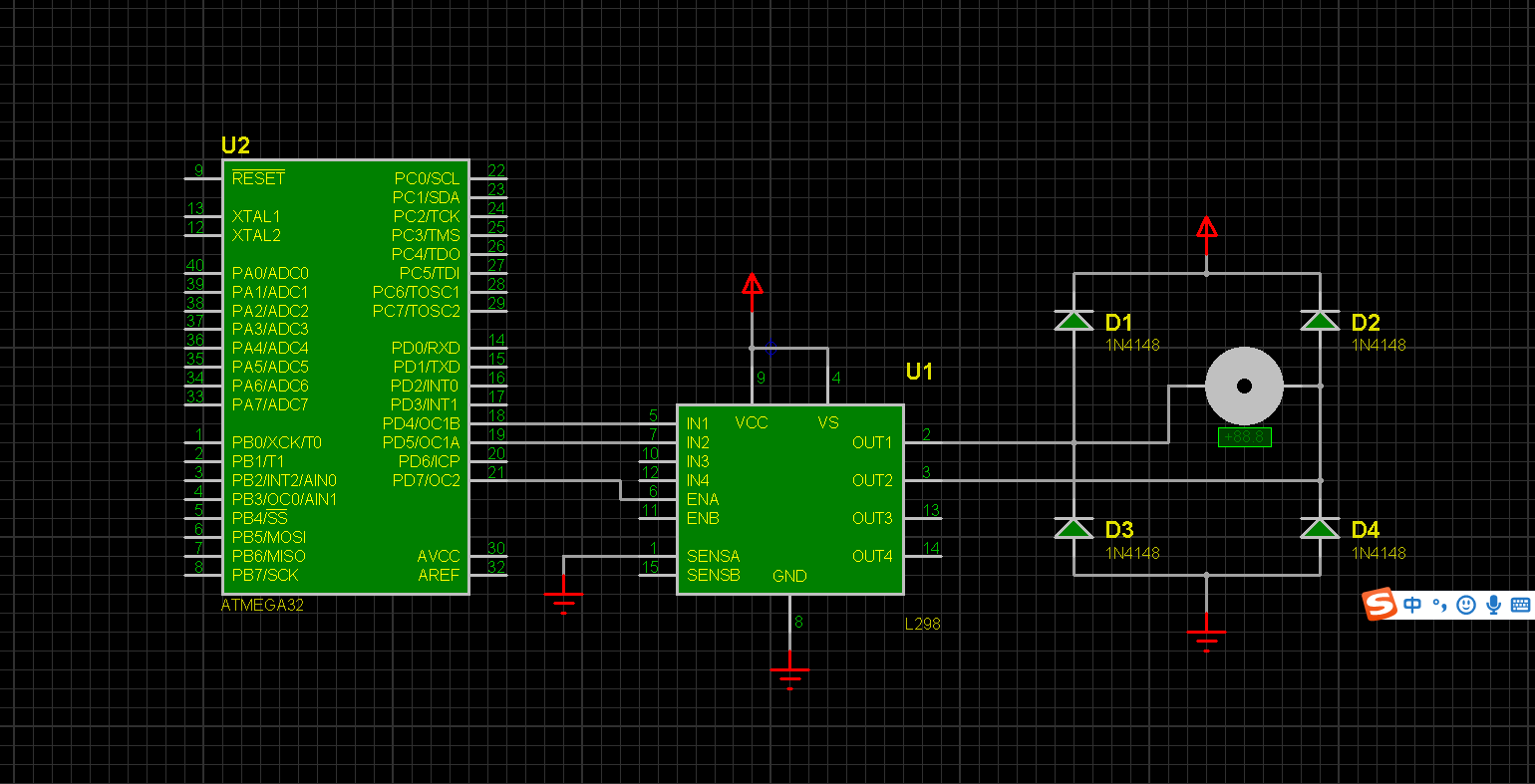Screen dimensions: 1535x784
Task: Click the PD5/OC1A pin label
Action: [422, 442]
